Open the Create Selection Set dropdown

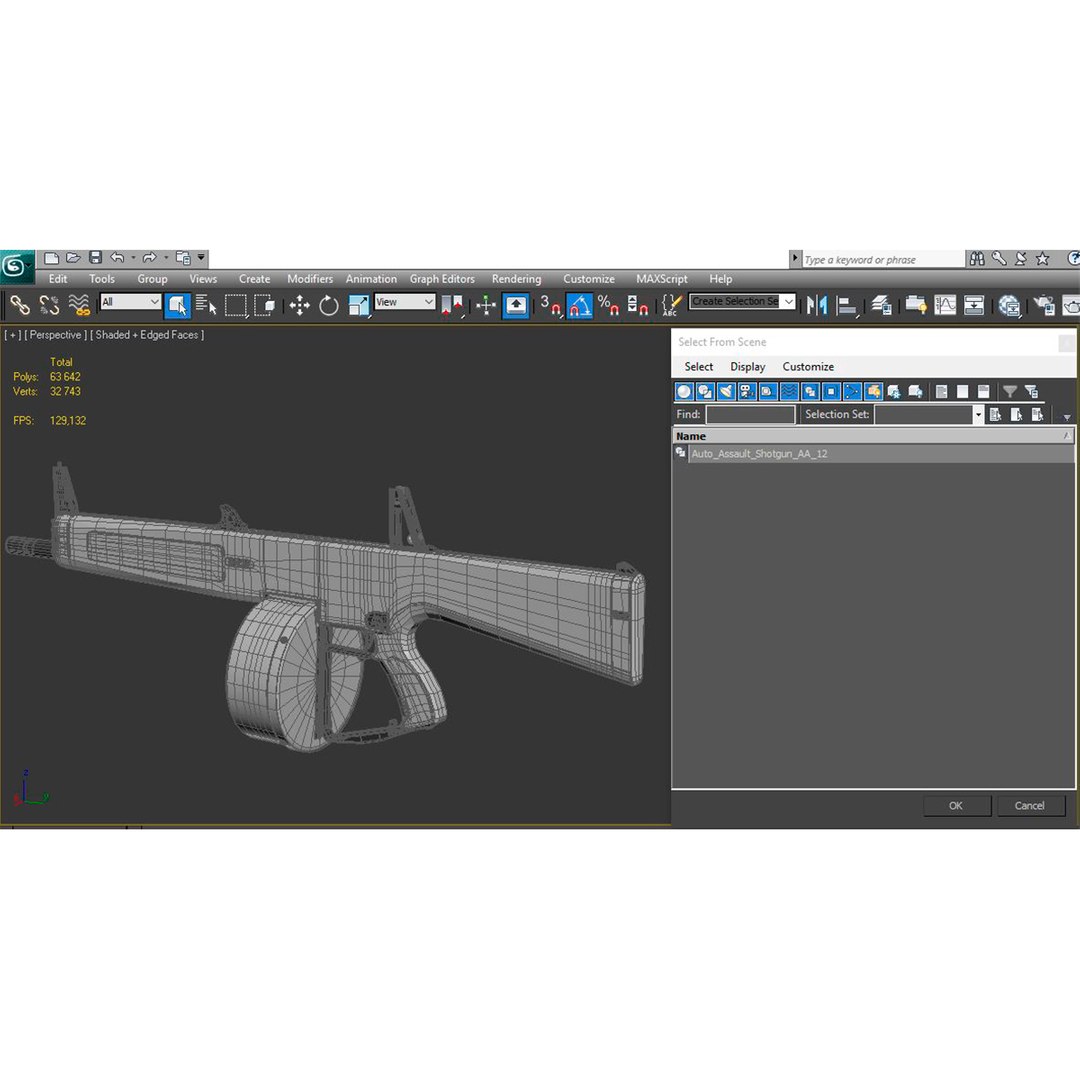coord(789,302)
